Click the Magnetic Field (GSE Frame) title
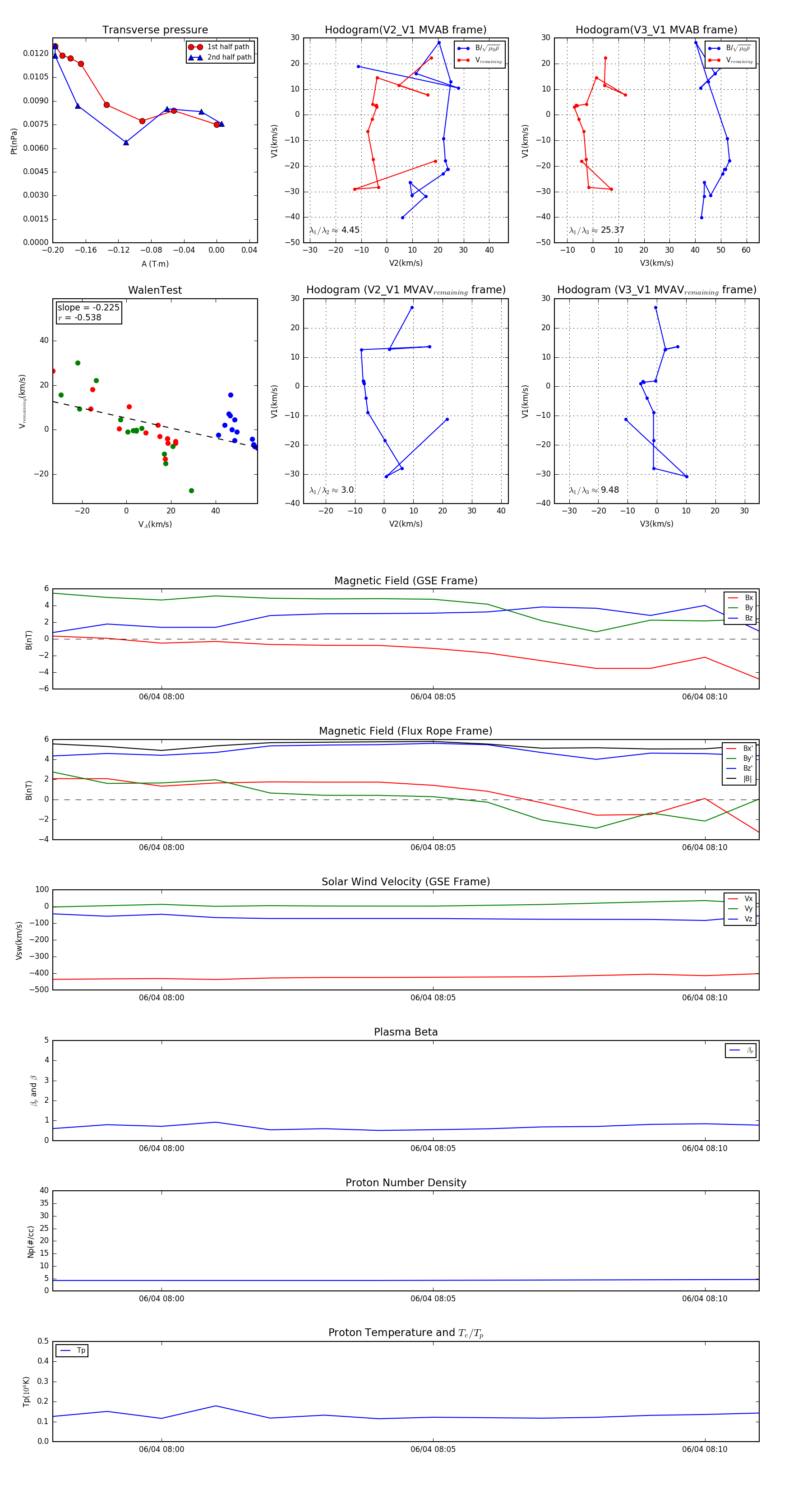This screenshot has height=1489, width=812. click(x=406, y=581)
